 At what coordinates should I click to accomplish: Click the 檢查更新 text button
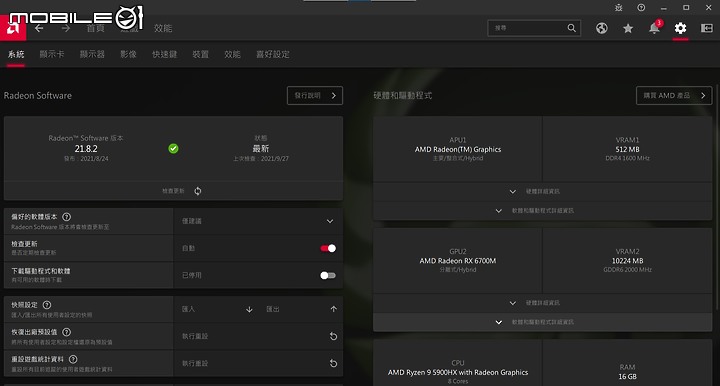pyautogui.click(x=173, y=191)
